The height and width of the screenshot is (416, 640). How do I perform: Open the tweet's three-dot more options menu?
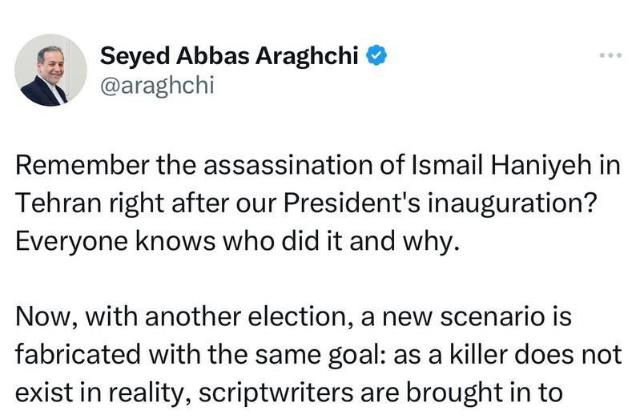tap(610, 57)
